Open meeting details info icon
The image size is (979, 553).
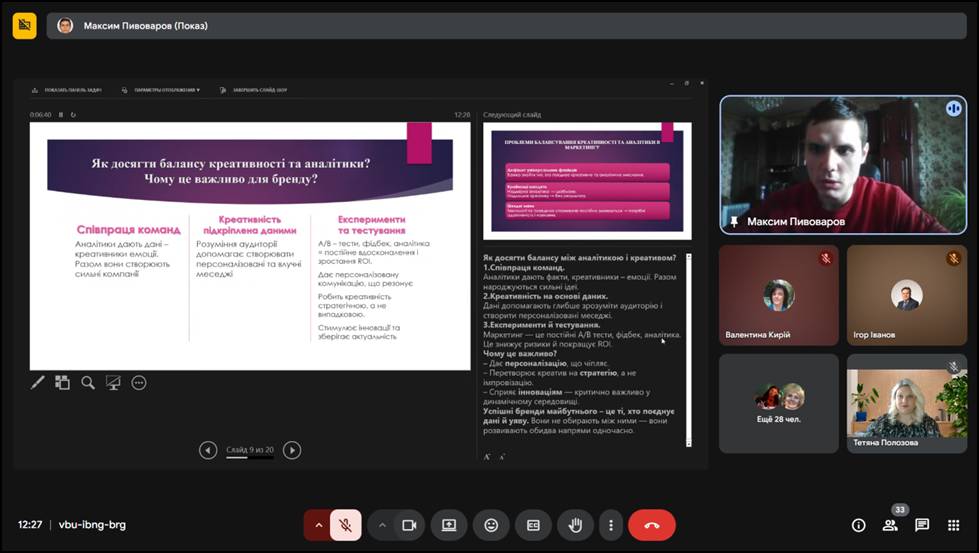pyautogui.click(x=858, y=525)
